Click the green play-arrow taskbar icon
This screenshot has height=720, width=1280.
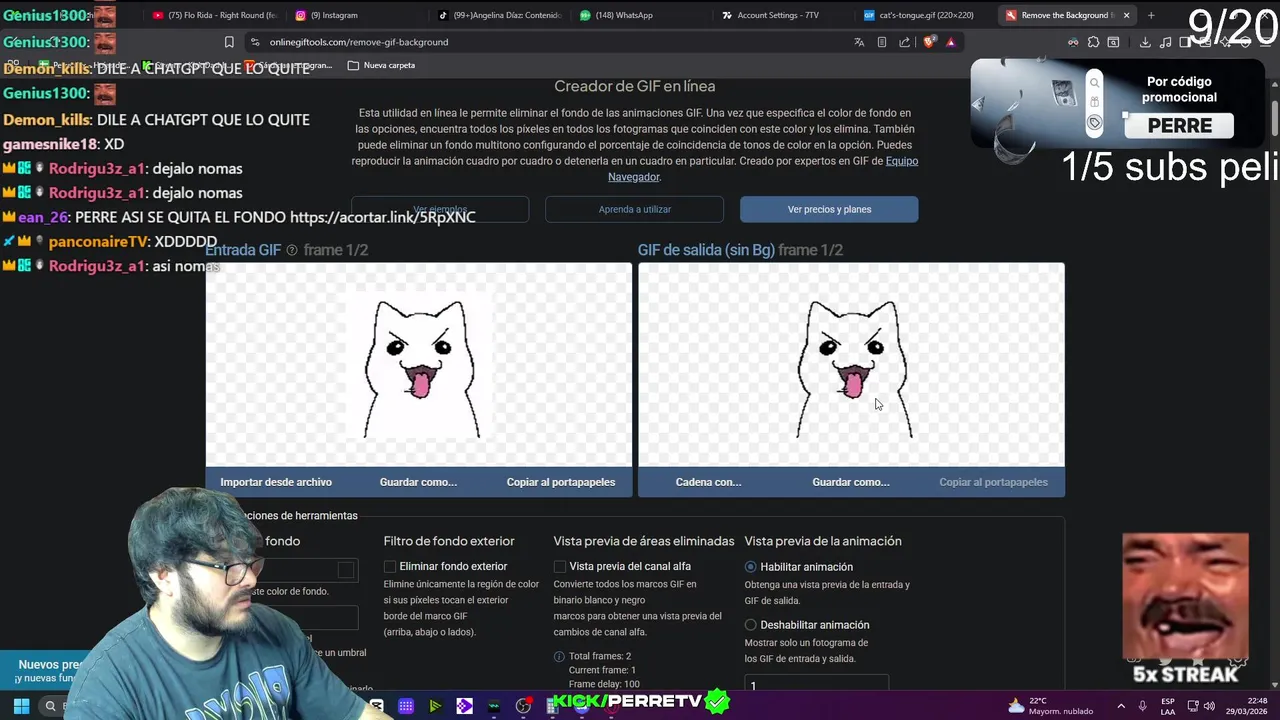(x=435, y=706)
